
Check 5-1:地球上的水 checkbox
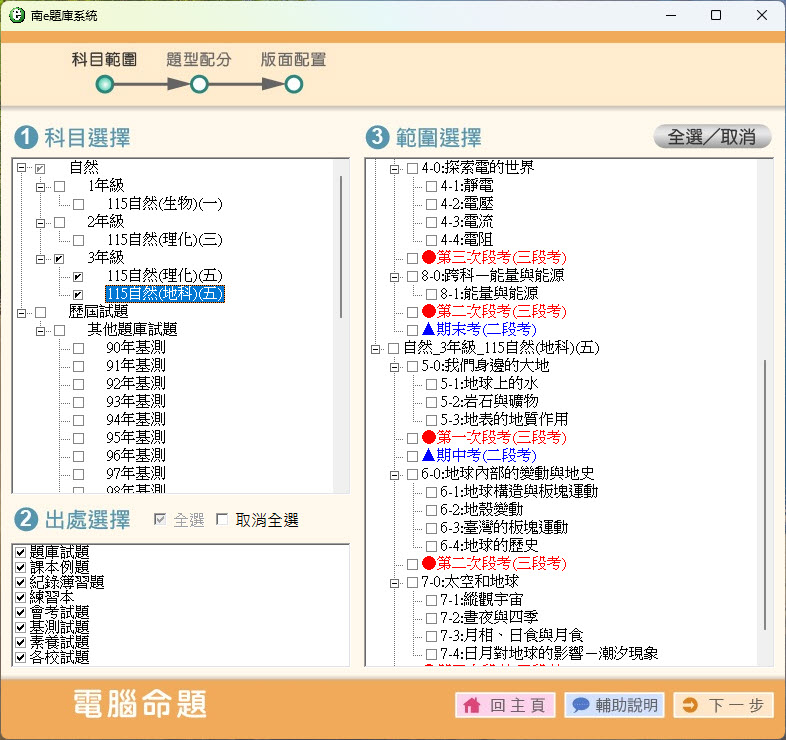point(431,385)
